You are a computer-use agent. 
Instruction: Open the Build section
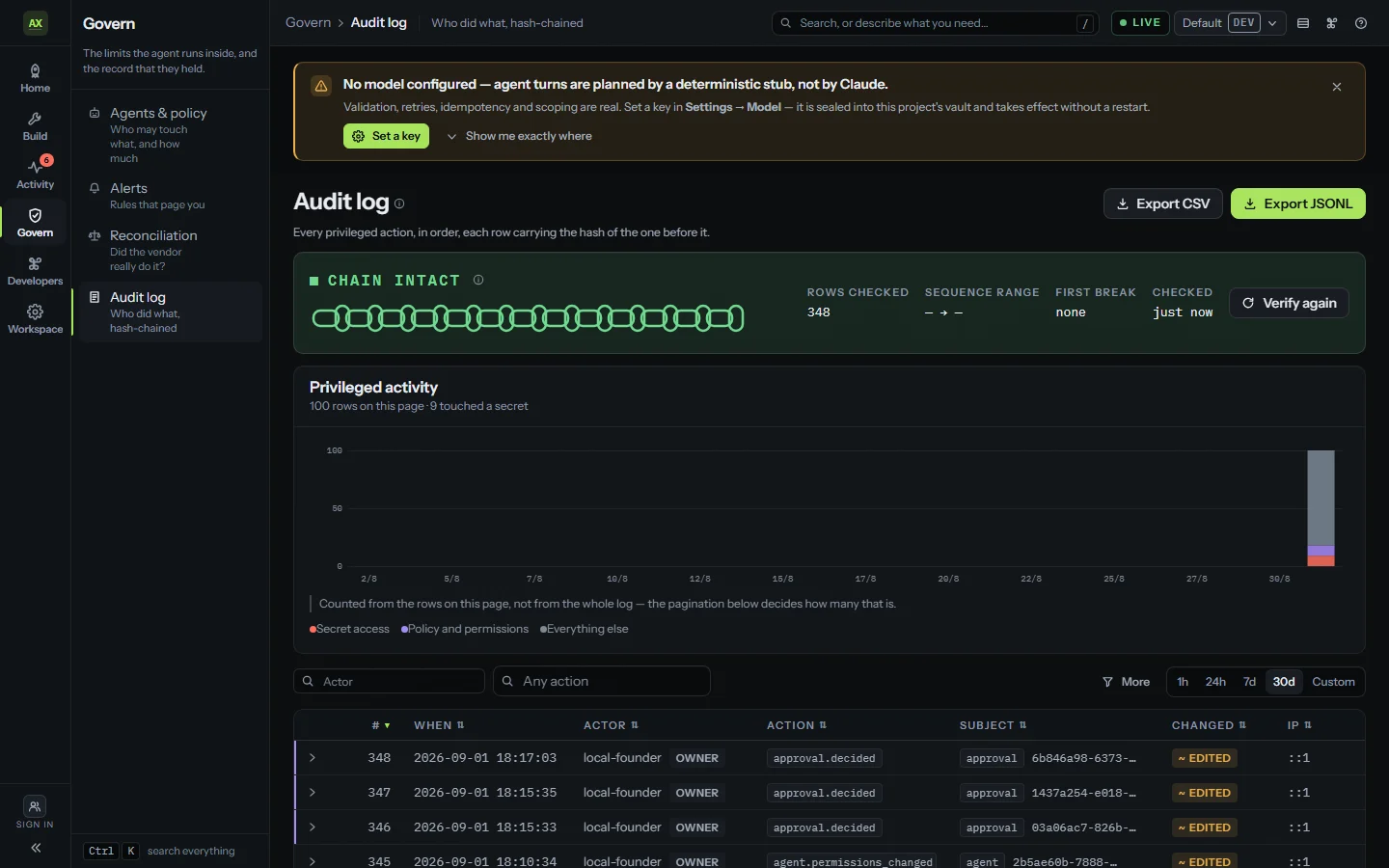pos(36,126)
